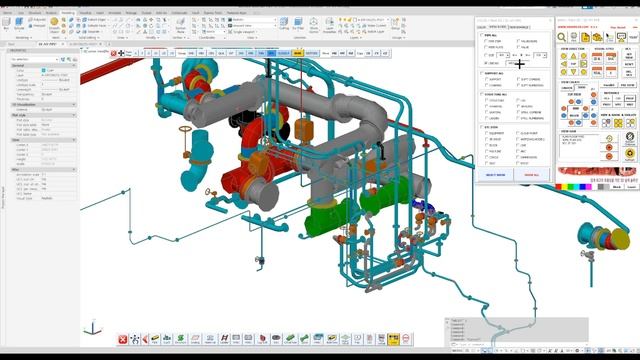The width and height of the screenshot is (640, 360).
Task: Select the left triangle view direction button
Action: 564,64
